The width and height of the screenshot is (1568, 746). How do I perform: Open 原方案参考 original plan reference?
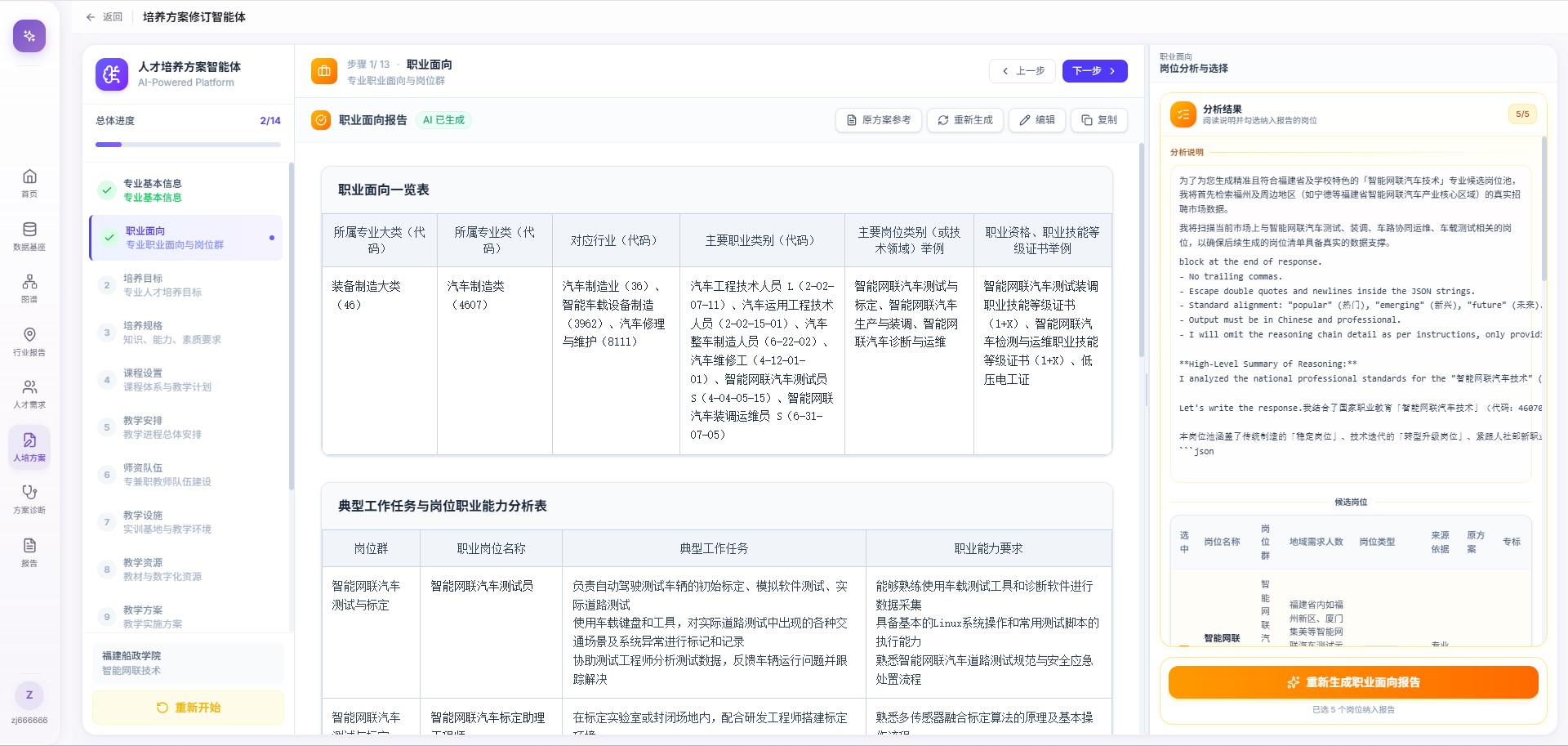[879, 120]
